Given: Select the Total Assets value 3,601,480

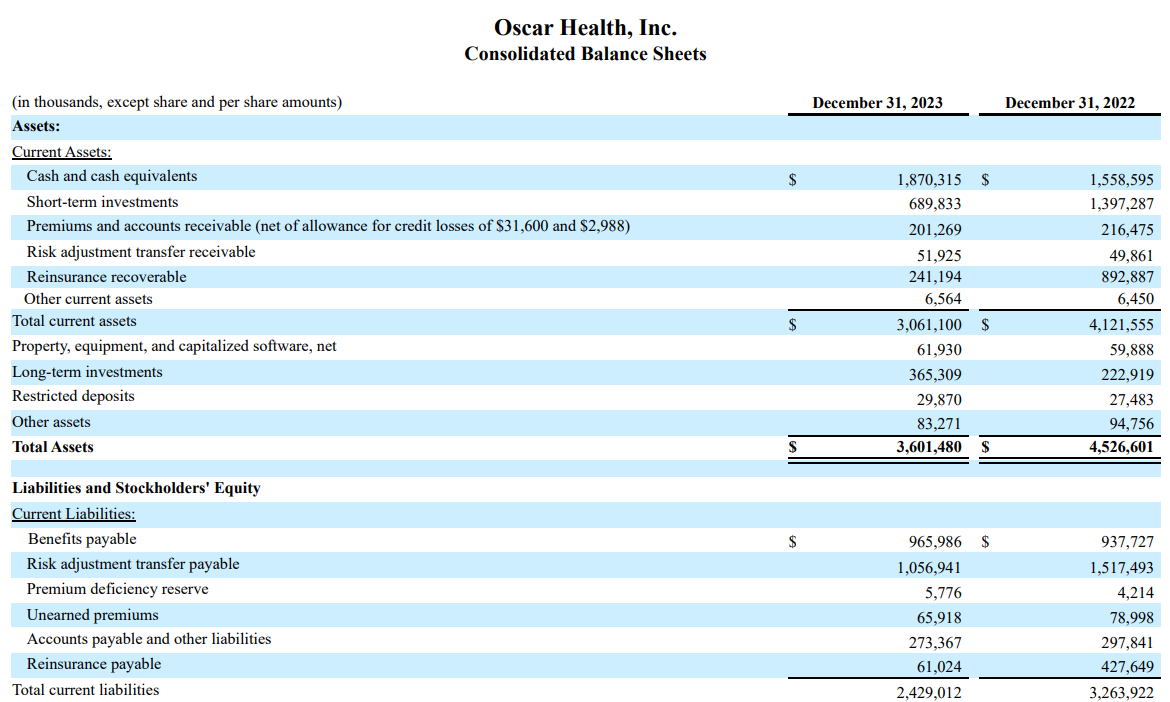Looking at the screenshot, I should point(930,446).
